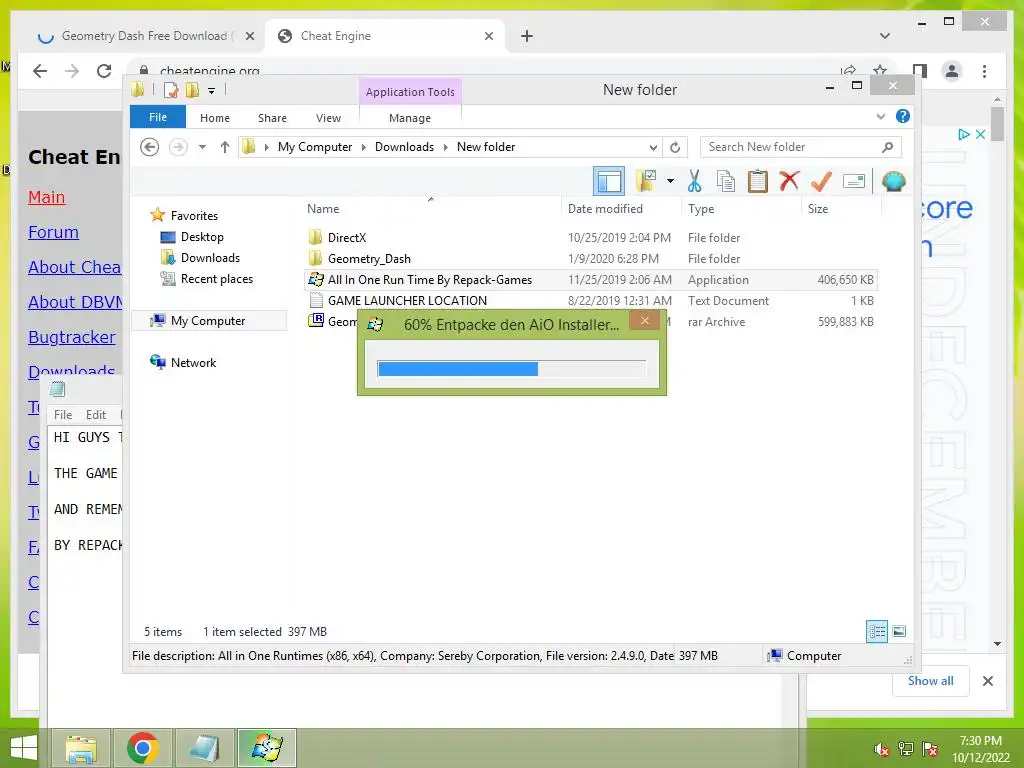Click the Rename icon in Explorer toolbar
Screen dimensions: 1024x768
pos(854,181)
